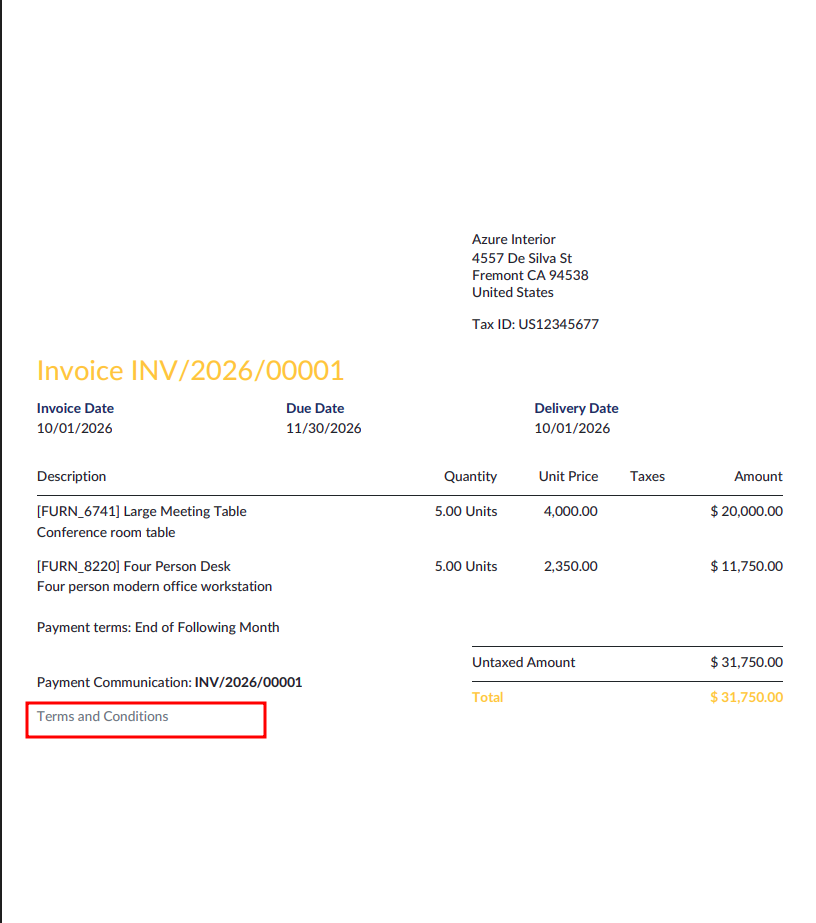Click the Delivery Date label
This screenshot has height=923, width=816.
[x=576, y=409]
